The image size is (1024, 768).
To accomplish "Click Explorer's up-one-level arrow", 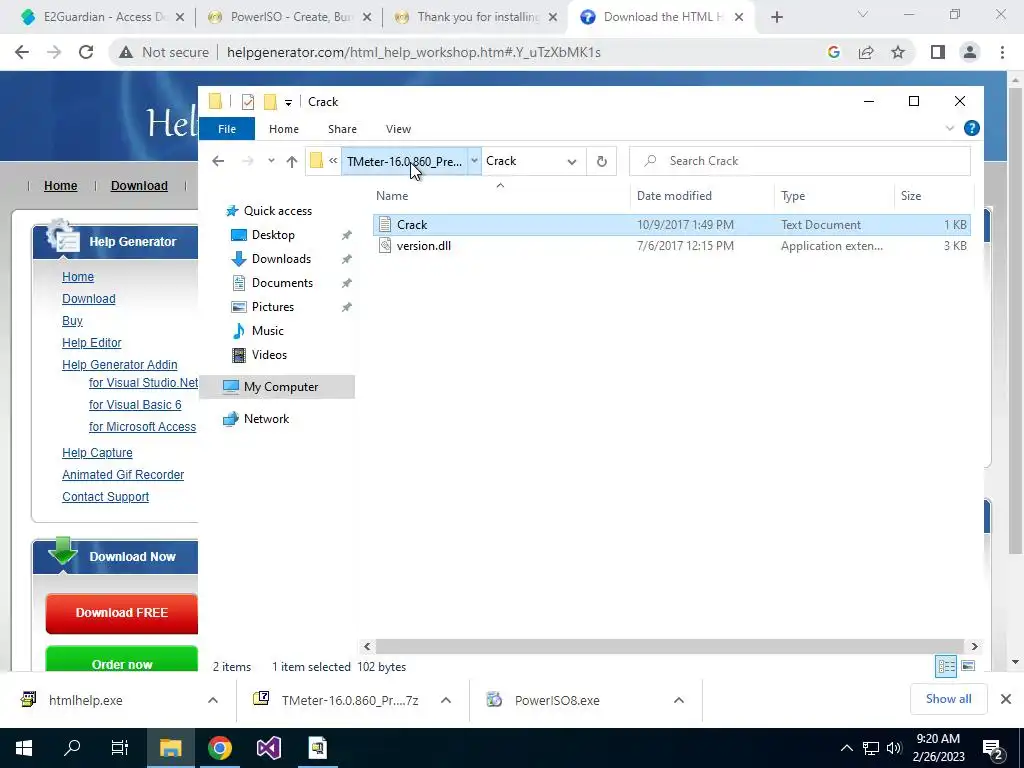I will (291, 161).
